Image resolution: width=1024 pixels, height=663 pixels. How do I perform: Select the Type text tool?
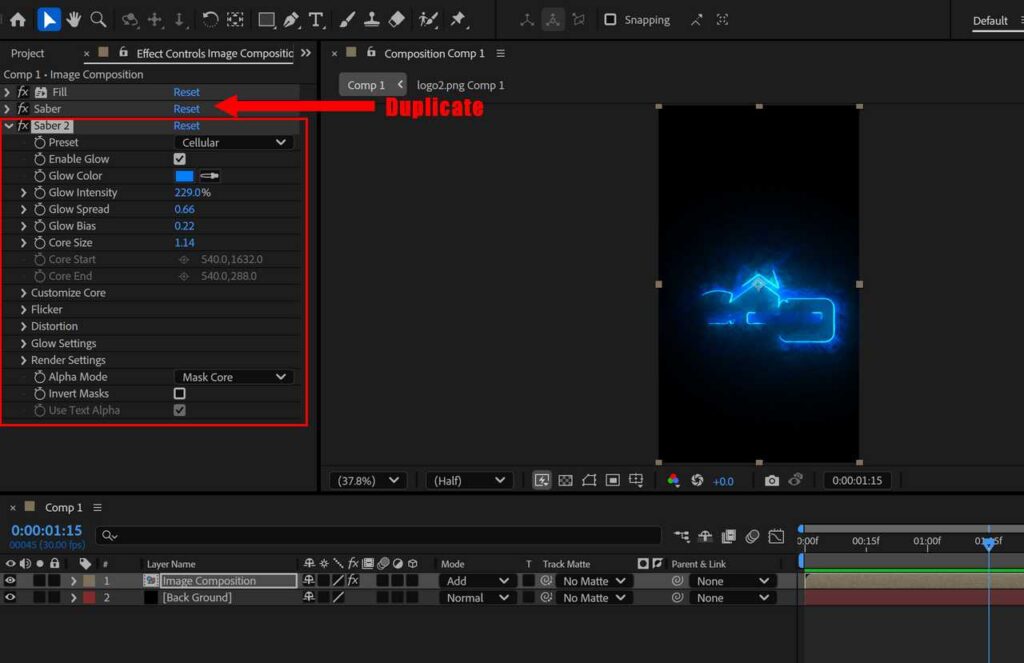click(316, 20)
